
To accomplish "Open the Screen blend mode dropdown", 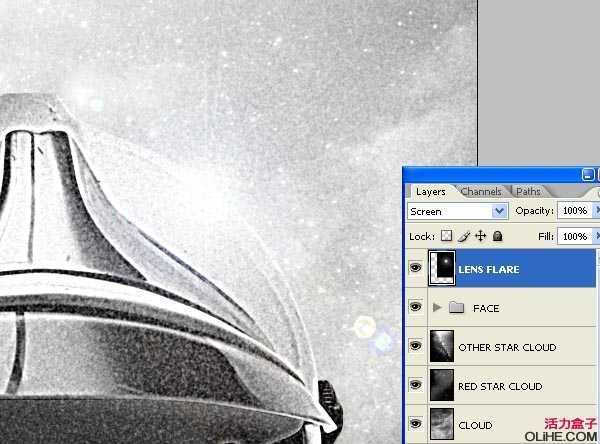I will click(500, 212).
